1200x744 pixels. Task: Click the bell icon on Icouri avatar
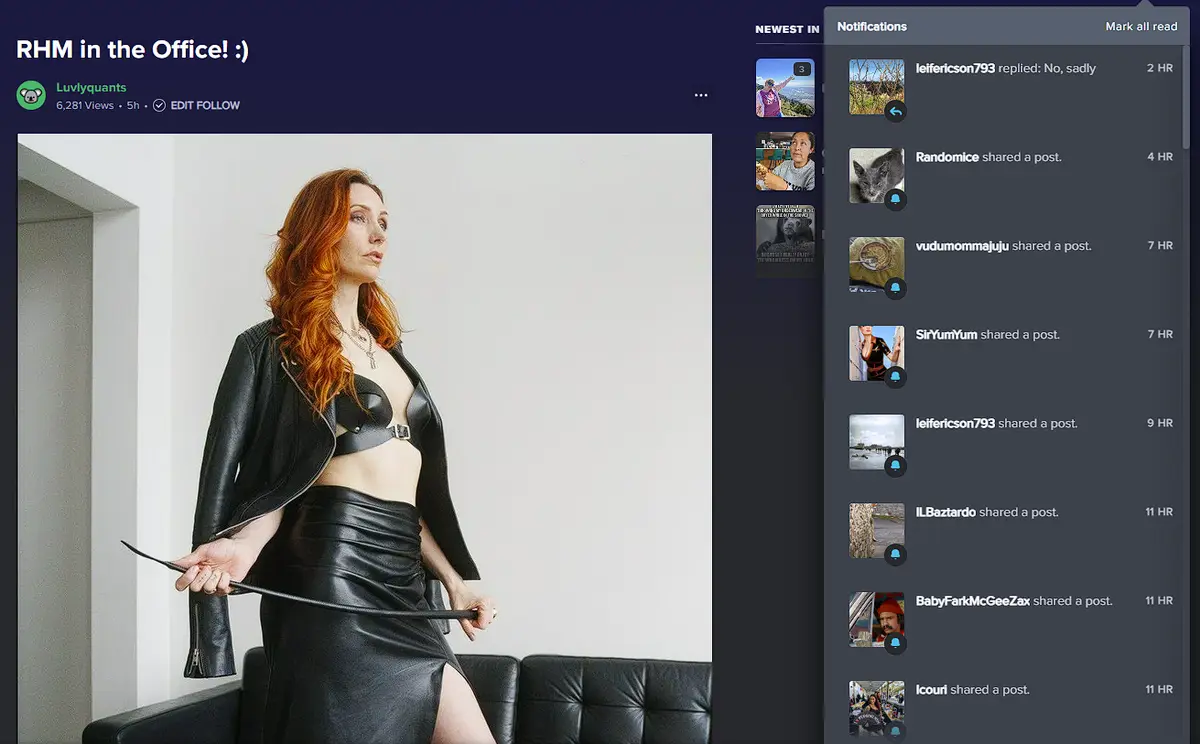(895, 734)
